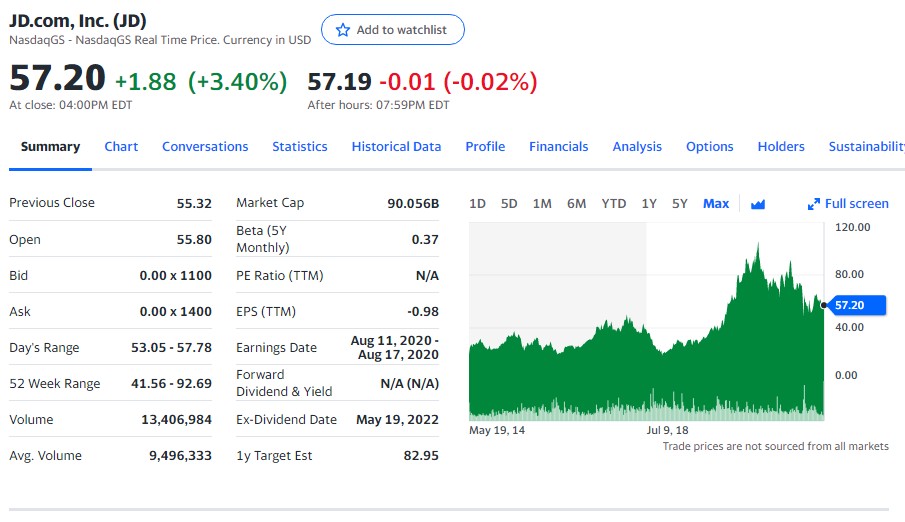Click the PE Ratio (TTM) label
This screenshot has width=905, height=522.
click(279, 275)
